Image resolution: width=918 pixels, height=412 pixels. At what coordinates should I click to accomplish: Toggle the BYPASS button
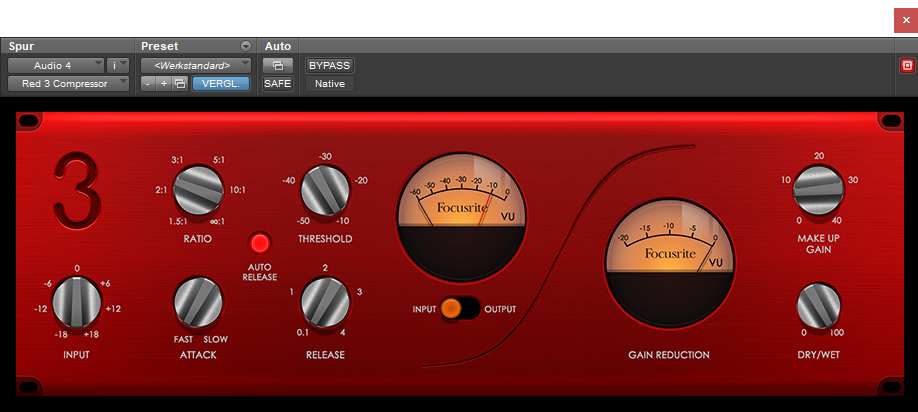(x=330, y=66)
